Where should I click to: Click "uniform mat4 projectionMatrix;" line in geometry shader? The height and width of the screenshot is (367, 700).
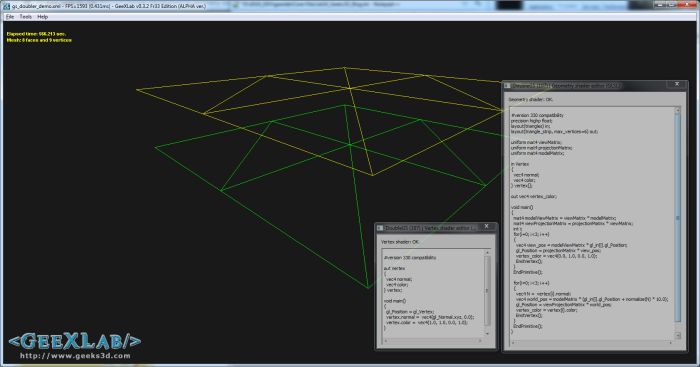(542, 148)
